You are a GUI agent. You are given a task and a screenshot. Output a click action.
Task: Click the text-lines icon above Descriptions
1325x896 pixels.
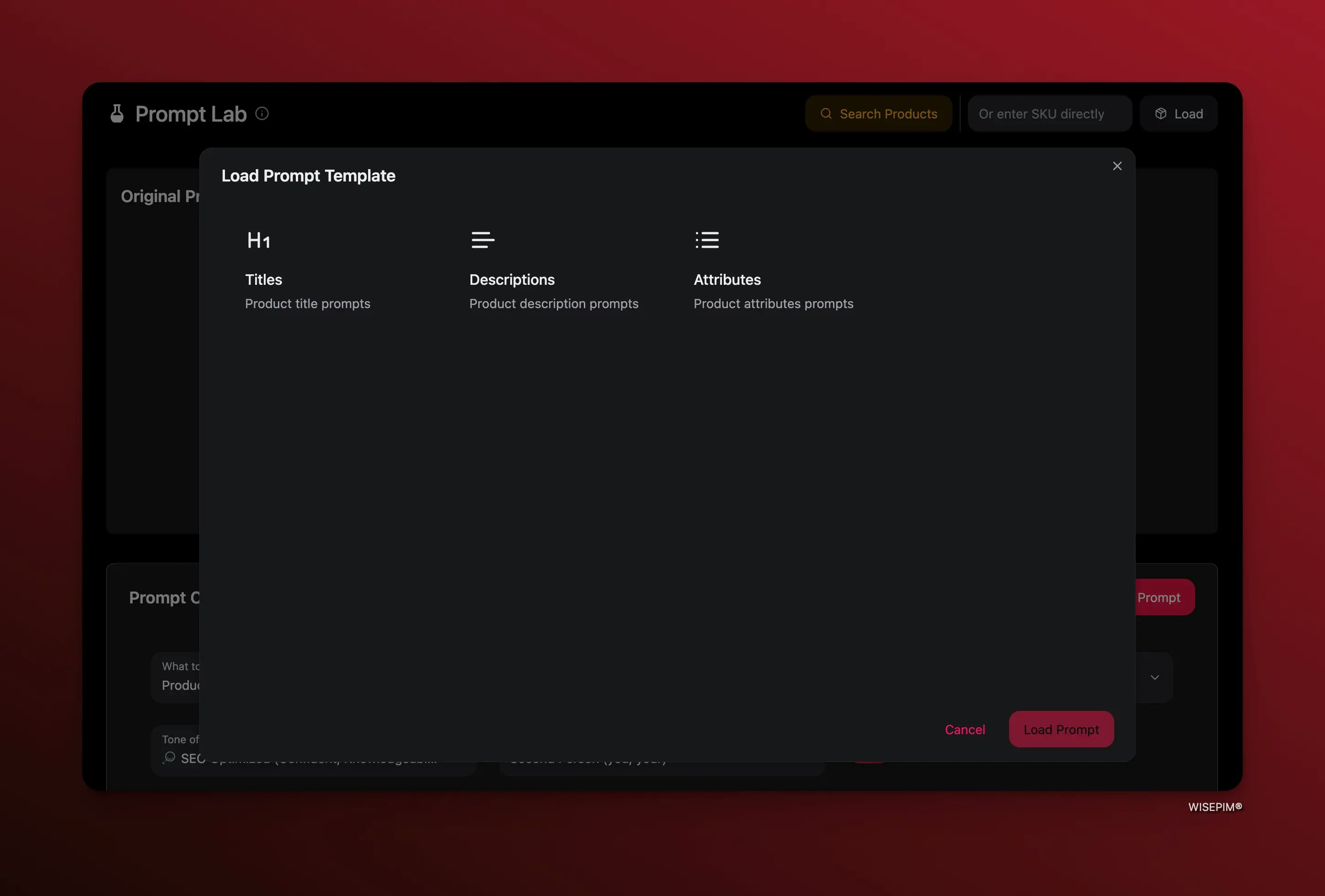click(x=482, y=240)
